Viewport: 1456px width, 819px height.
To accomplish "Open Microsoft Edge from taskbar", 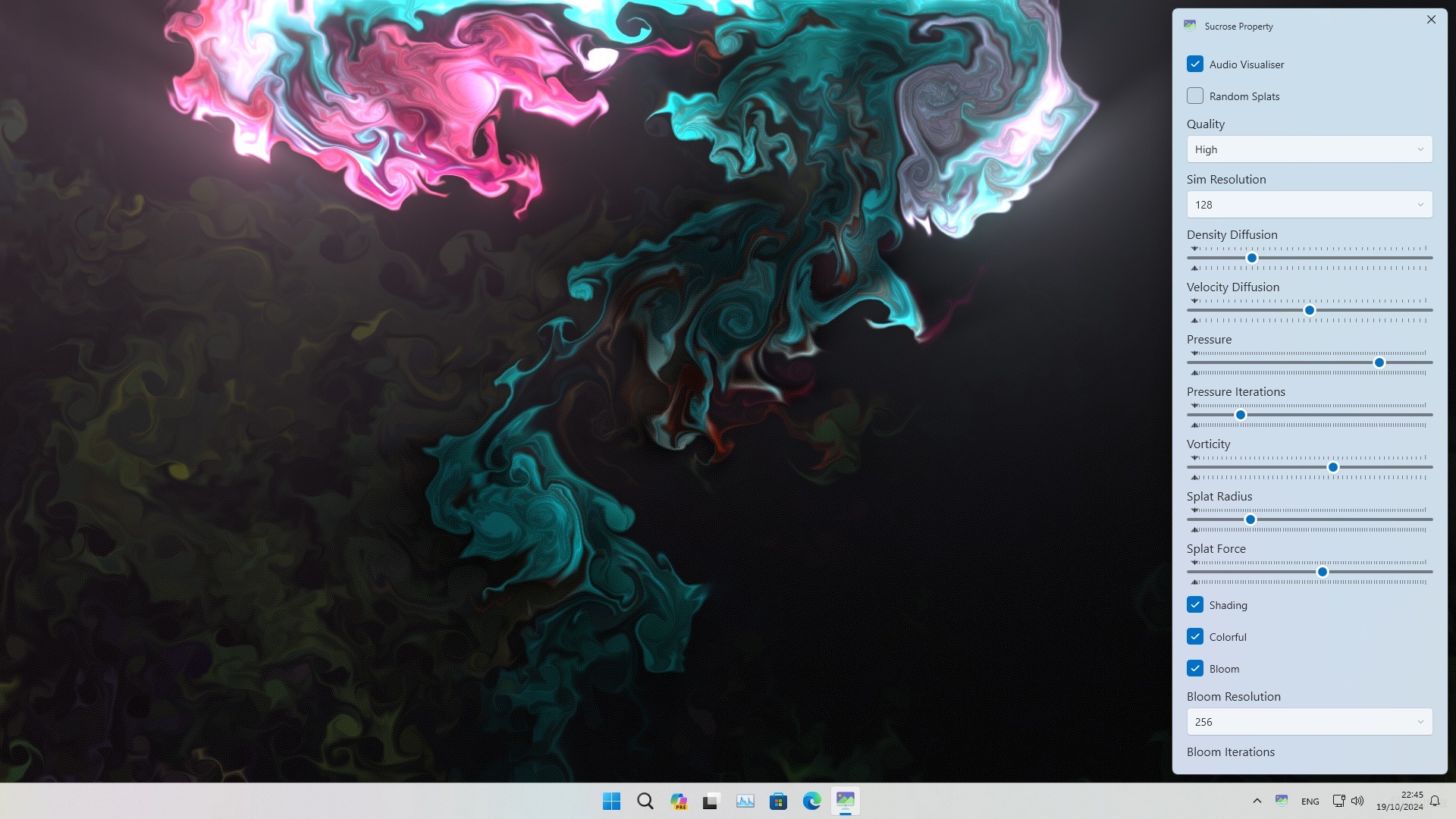I will click(811, 801).
